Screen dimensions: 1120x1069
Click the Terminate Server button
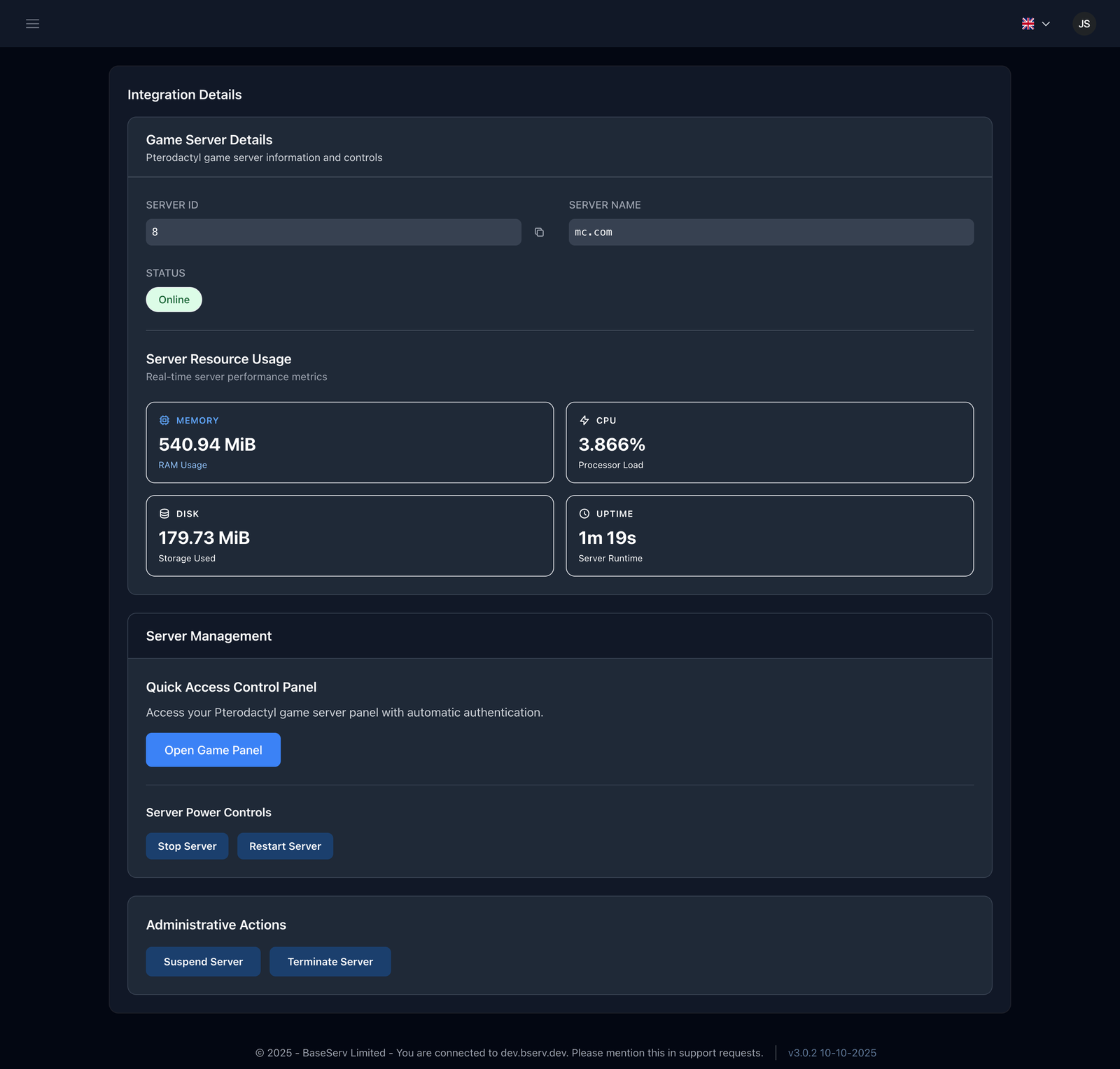(330, 962)
